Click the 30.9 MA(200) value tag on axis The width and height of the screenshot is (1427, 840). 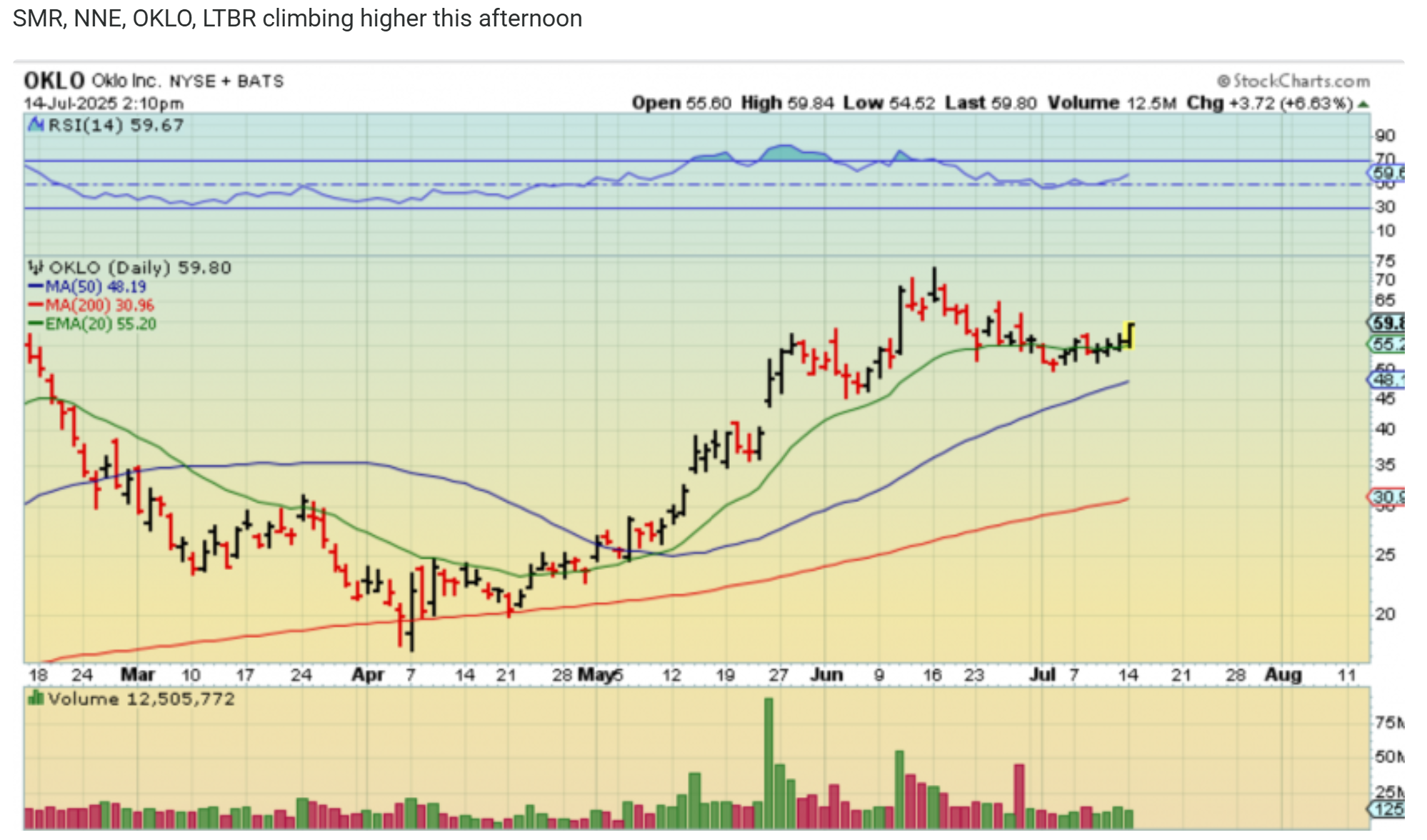1388,497
